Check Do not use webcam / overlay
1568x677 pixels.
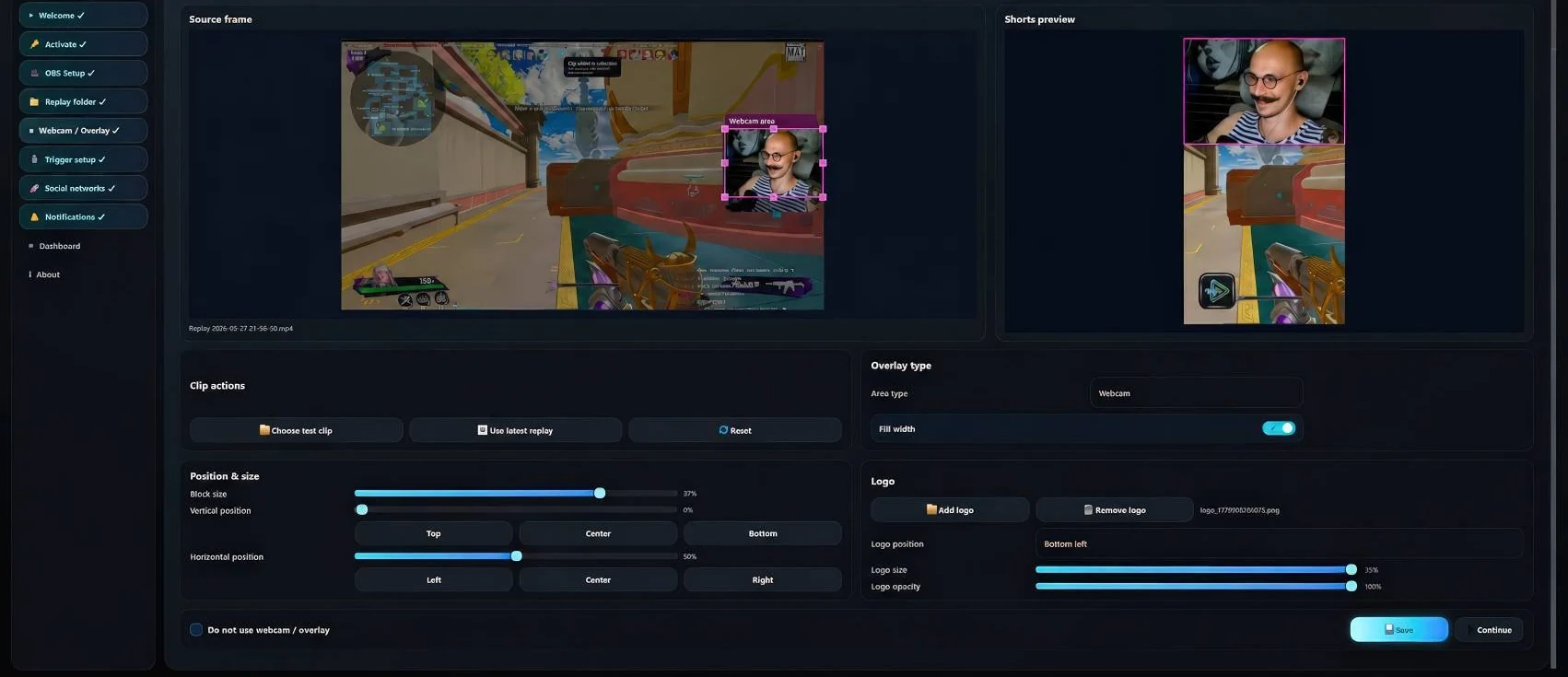196,630
